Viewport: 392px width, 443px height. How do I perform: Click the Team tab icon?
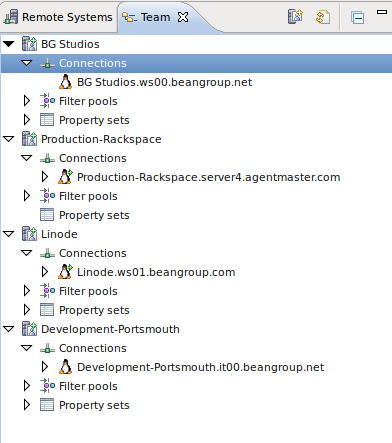129,17
